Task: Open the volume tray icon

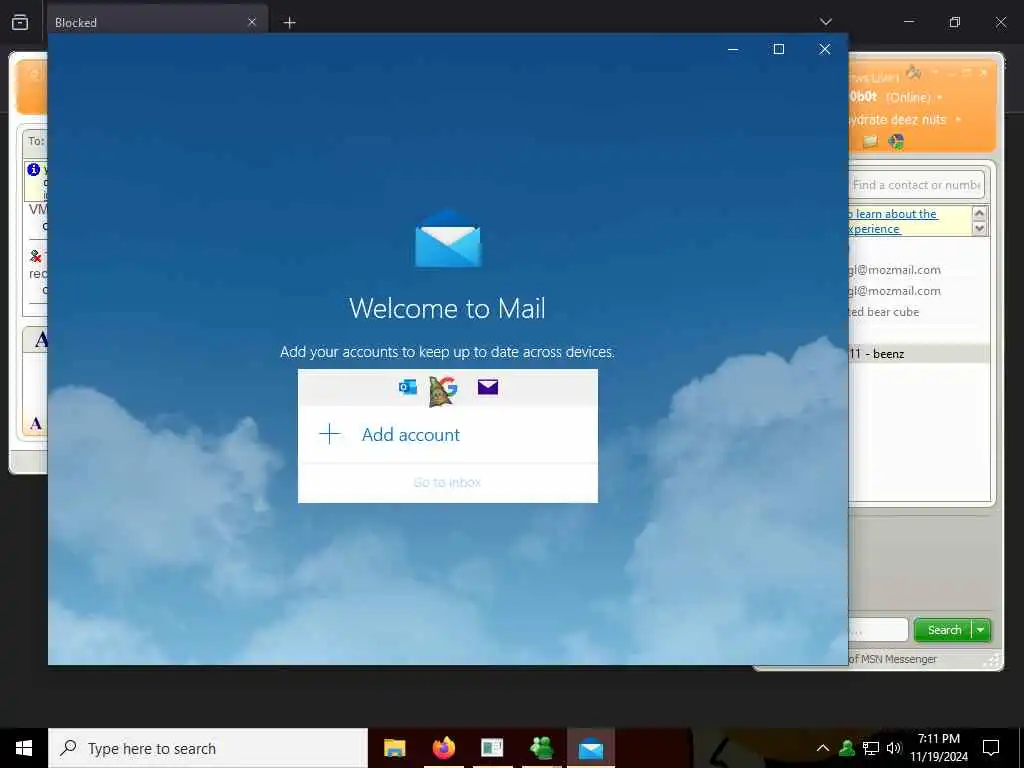Action: point(893,748)
